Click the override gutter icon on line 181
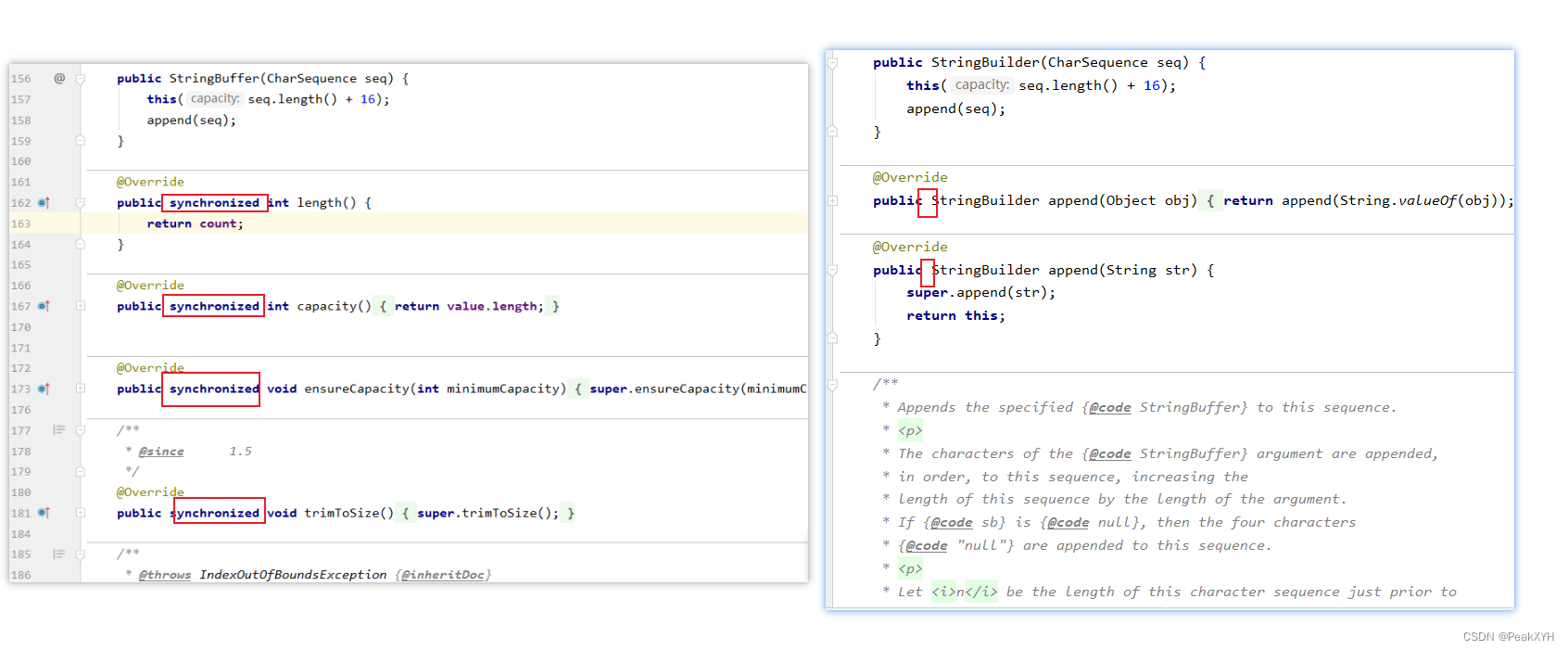 pyautogui.click(x=44, y=513)
